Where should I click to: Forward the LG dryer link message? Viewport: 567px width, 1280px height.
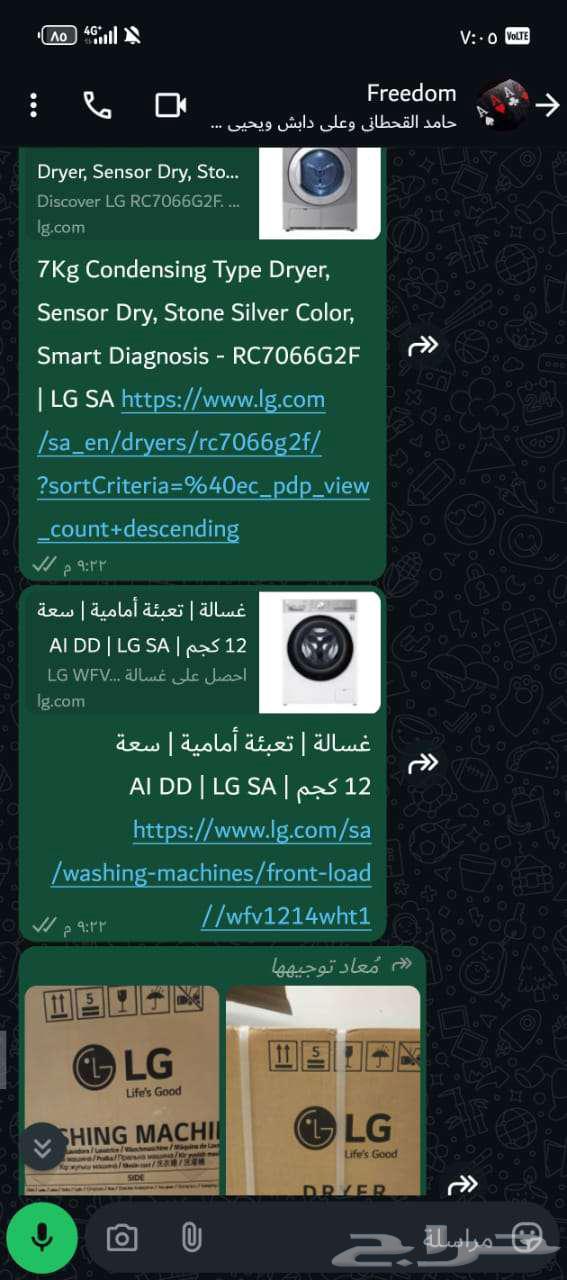click(424, 346)
